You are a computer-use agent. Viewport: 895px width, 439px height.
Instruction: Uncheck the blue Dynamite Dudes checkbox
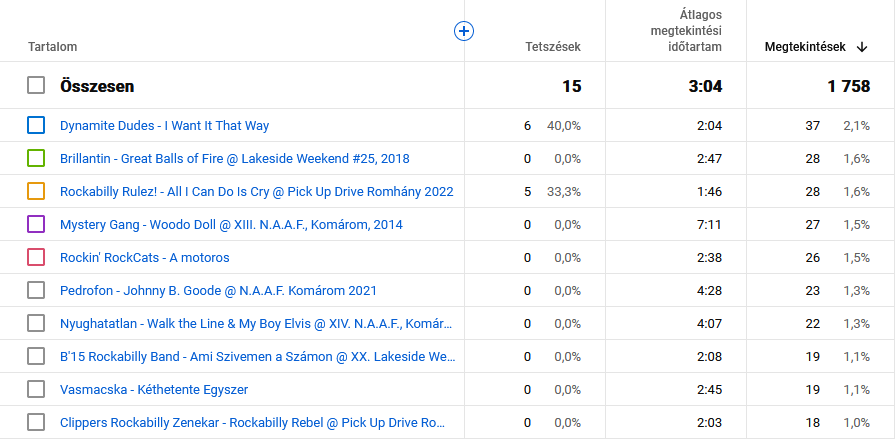click(36, 125)
